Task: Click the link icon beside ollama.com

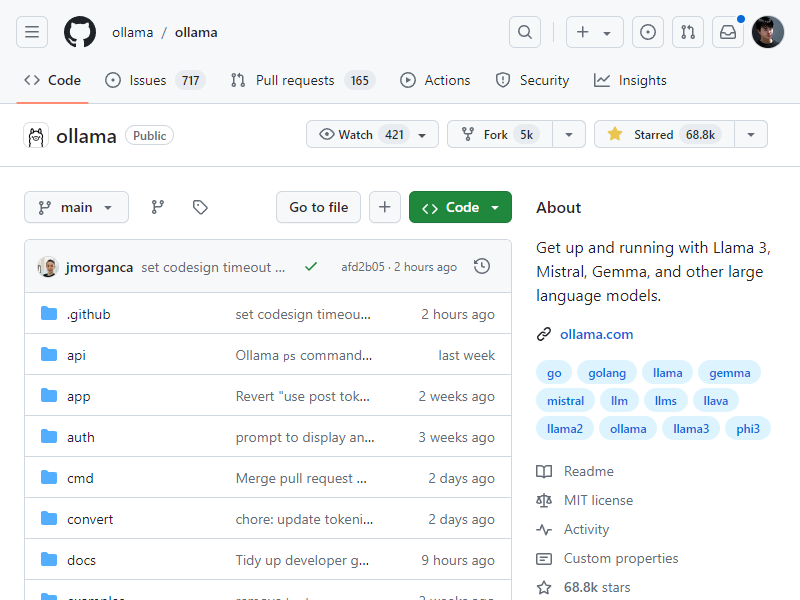Action: tap(544, 334)
